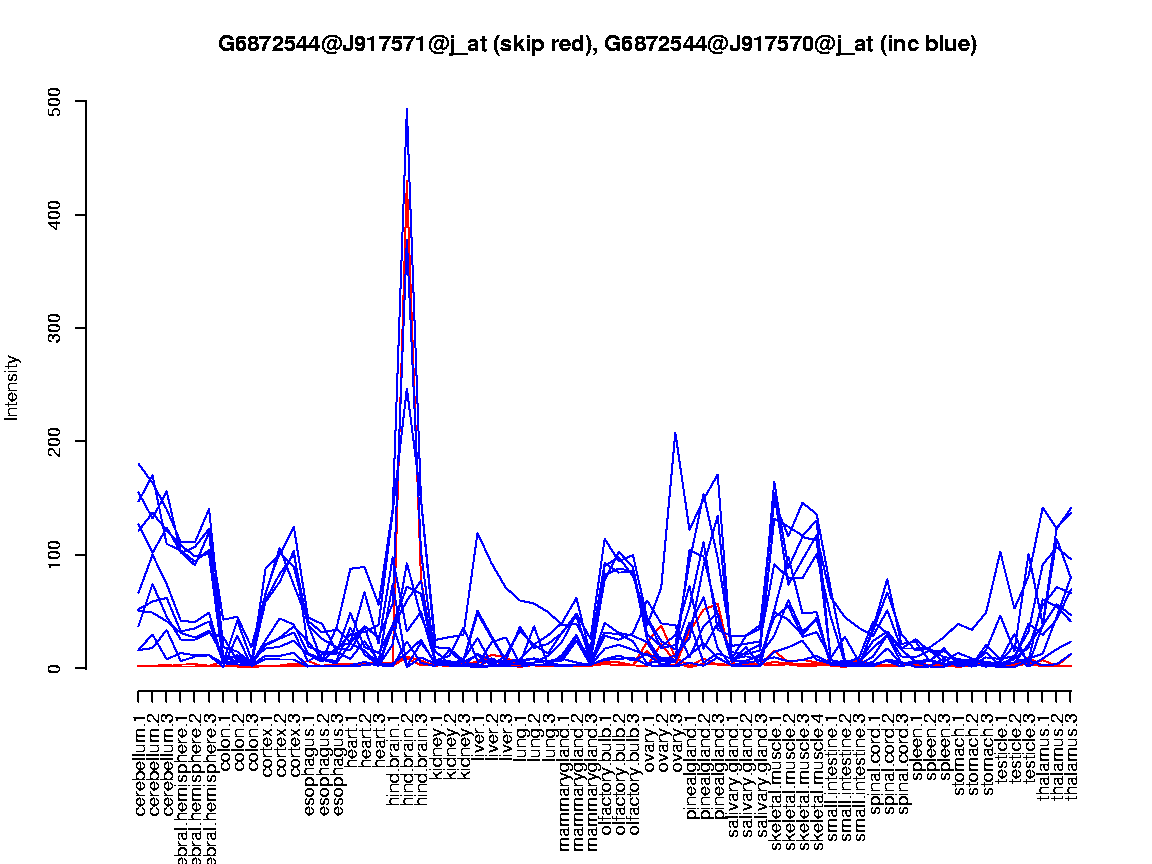Click the 500 tick label on y-axis
The width and height of the screenshot is (1152, 864).
[54, 102]
